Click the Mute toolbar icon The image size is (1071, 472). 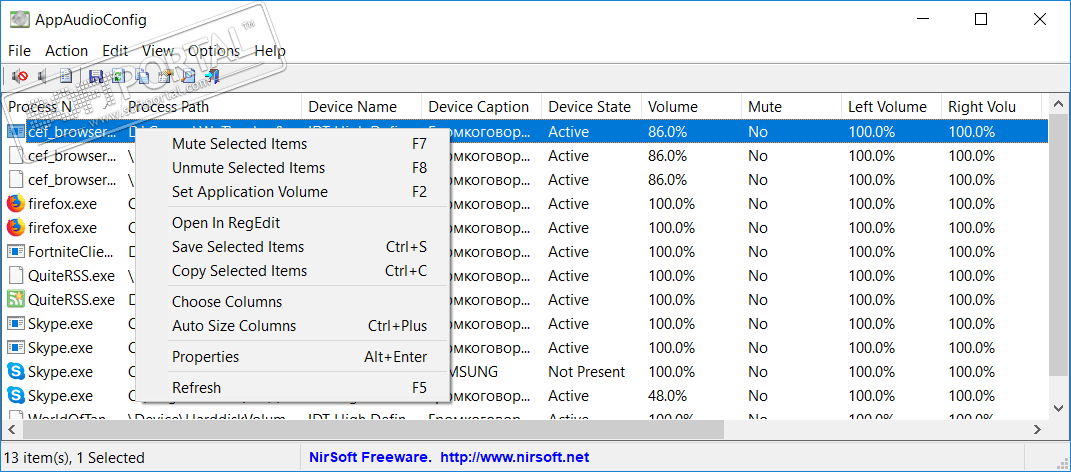19,76
